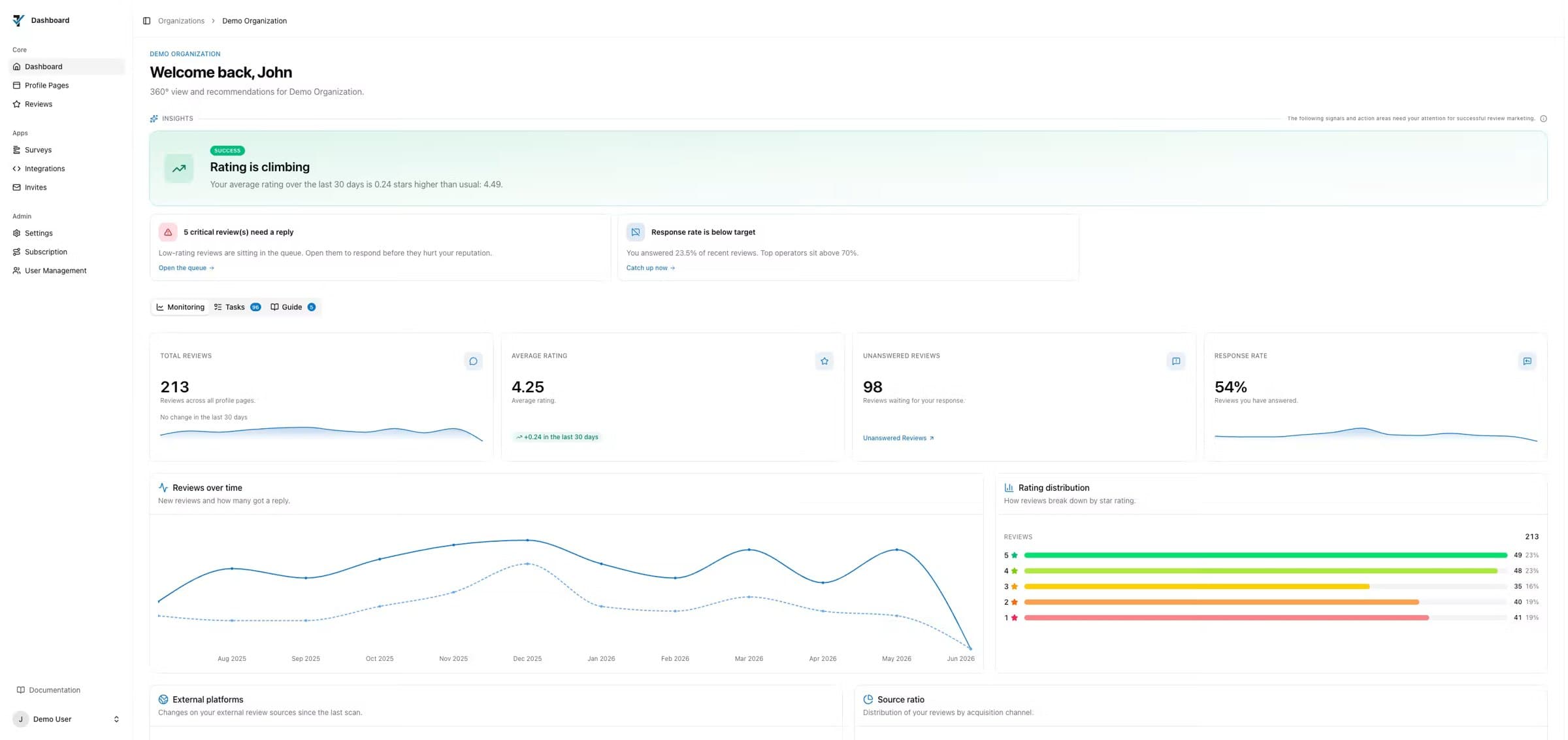Open the Documentation link

[x=49, y=690]
